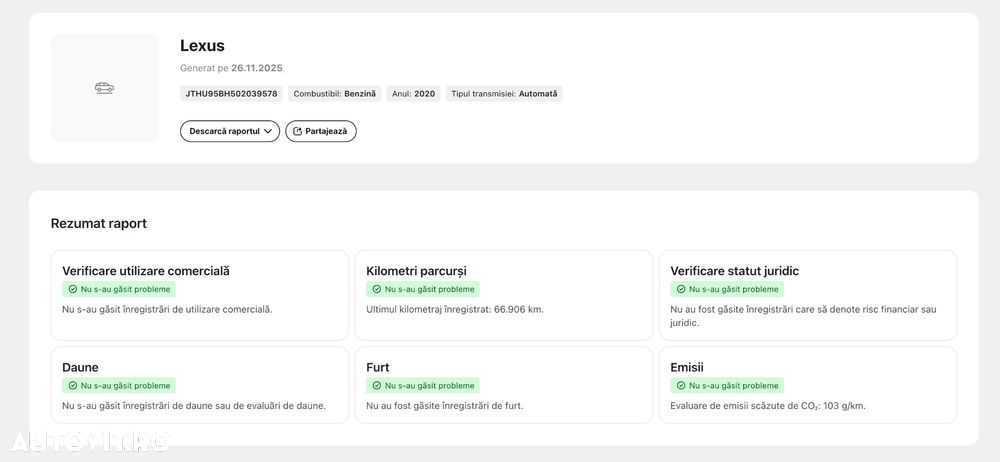Image resolution: width=1000 pixels, height=462 pixels.
Task: Click check icon under Daune
Action: coord(73,385)
